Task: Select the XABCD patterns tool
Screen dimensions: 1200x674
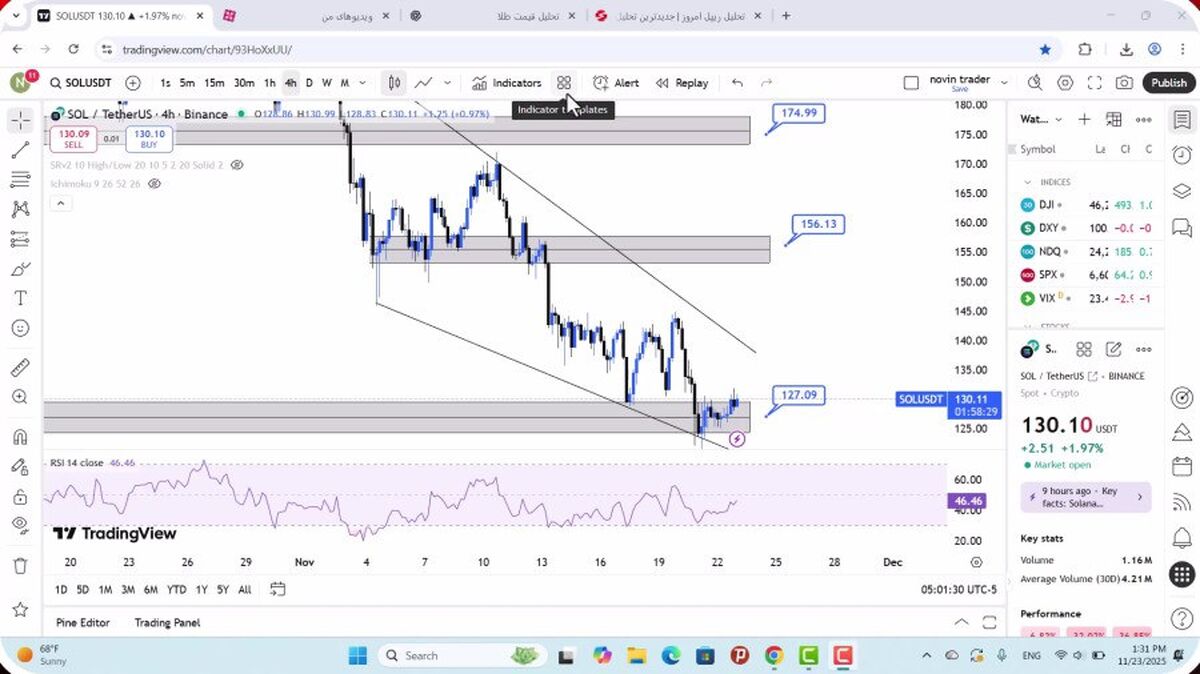Action: [x=20, y=210]
